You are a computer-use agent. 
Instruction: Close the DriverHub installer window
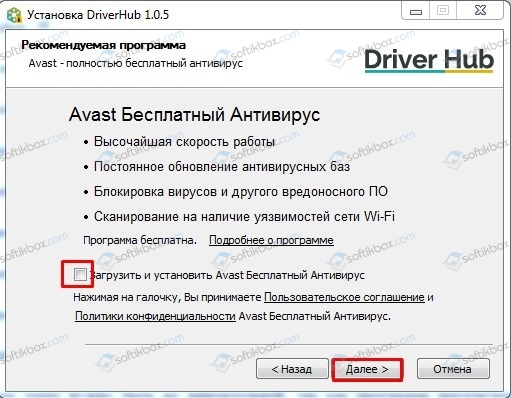click(480, 11)
